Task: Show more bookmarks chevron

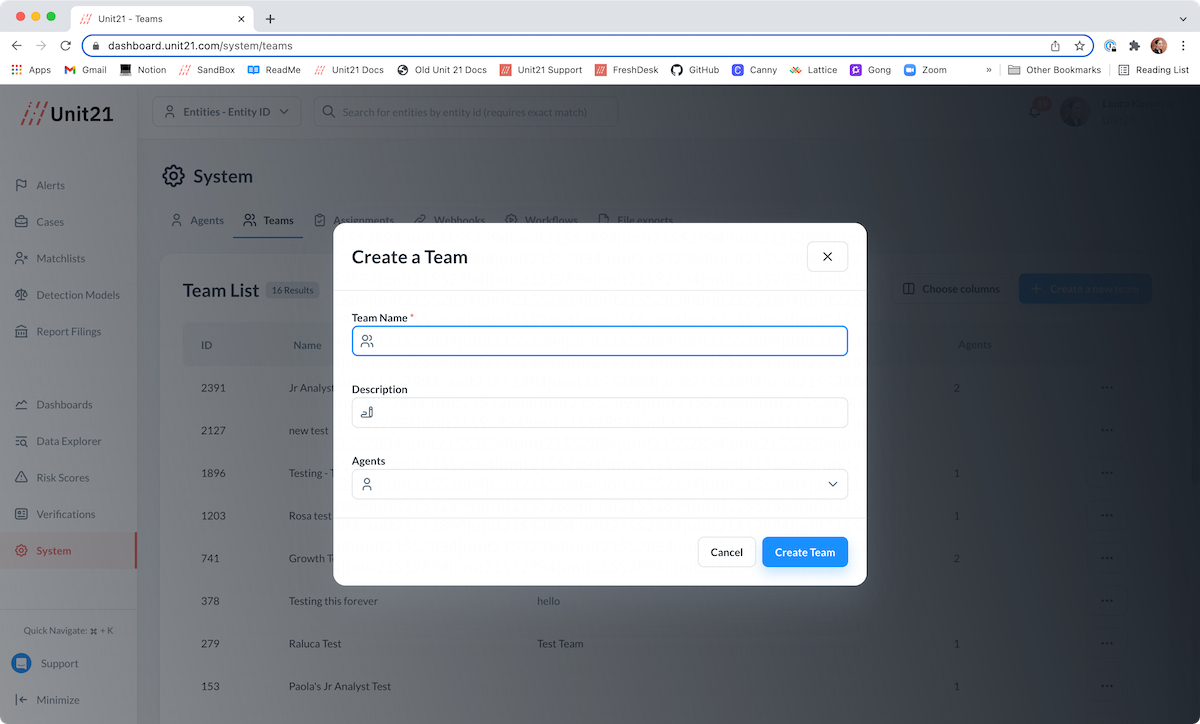Action: [x=989, y=70]
